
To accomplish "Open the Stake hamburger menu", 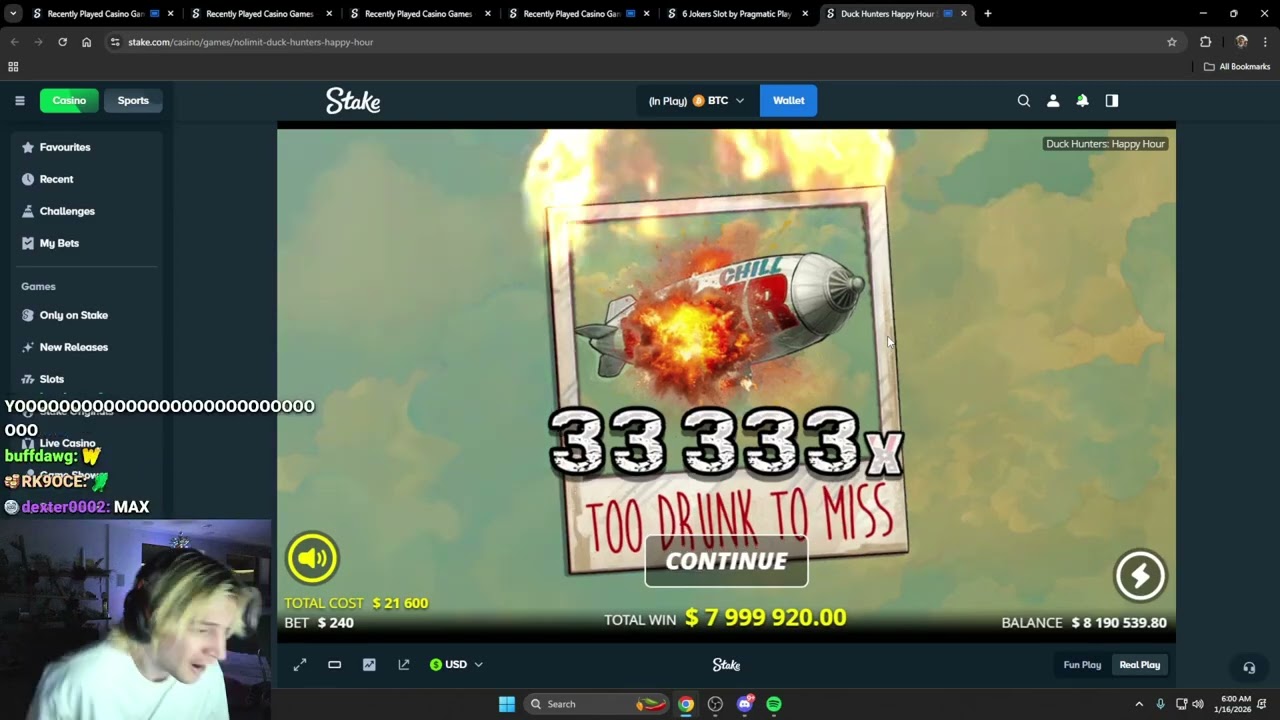I will [x=19, y=100].
